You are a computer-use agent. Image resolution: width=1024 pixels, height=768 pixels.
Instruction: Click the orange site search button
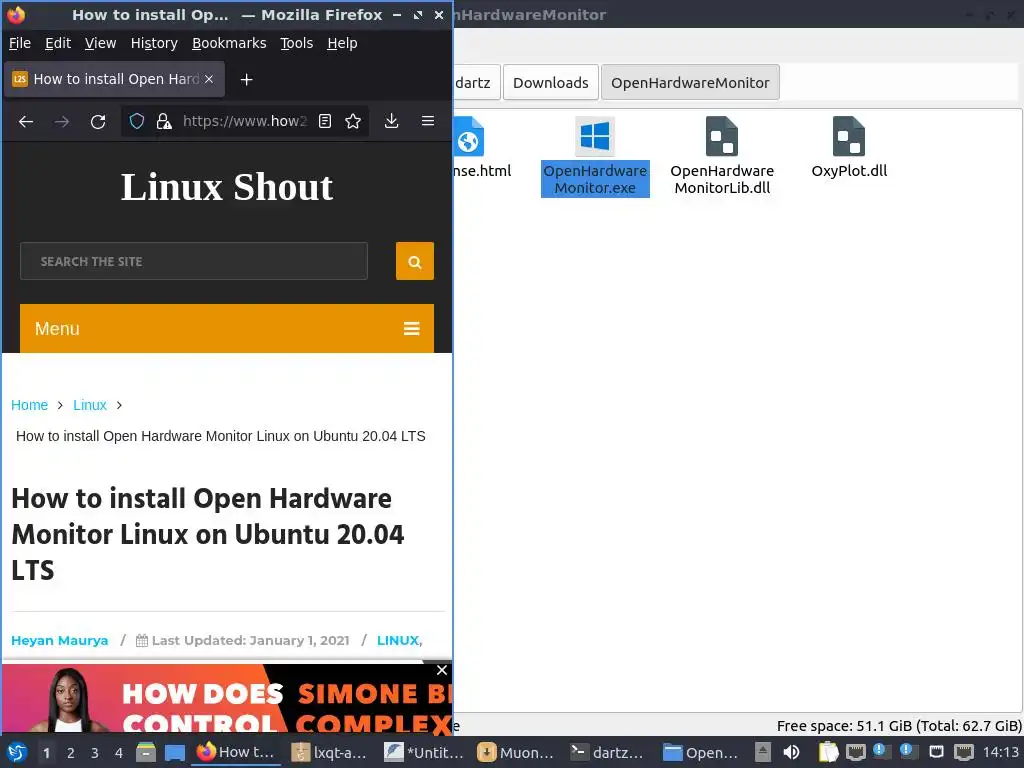pyautogui.click(x=415, y=261)
